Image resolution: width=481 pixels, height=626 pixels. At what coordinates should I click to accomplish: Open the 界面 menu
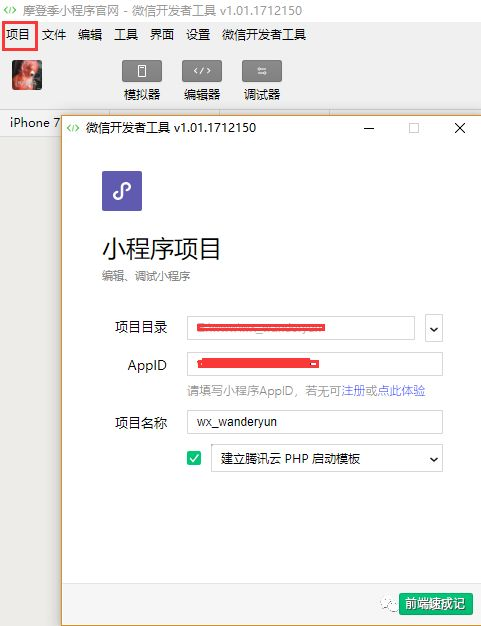point(162,35)
